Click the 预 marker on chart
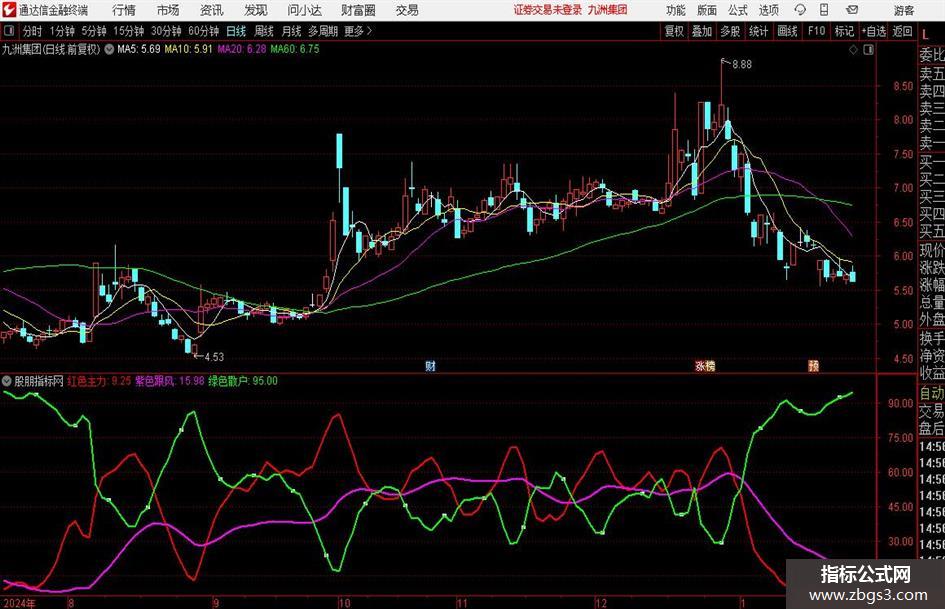 pyautogui.click(x=814, y=365)
